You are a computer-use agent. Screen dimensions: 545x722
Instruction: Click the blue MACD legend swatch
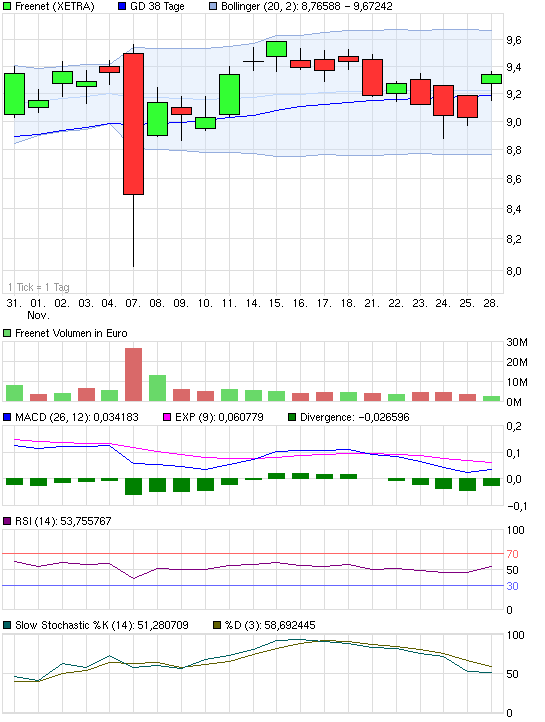click(7, 417)
